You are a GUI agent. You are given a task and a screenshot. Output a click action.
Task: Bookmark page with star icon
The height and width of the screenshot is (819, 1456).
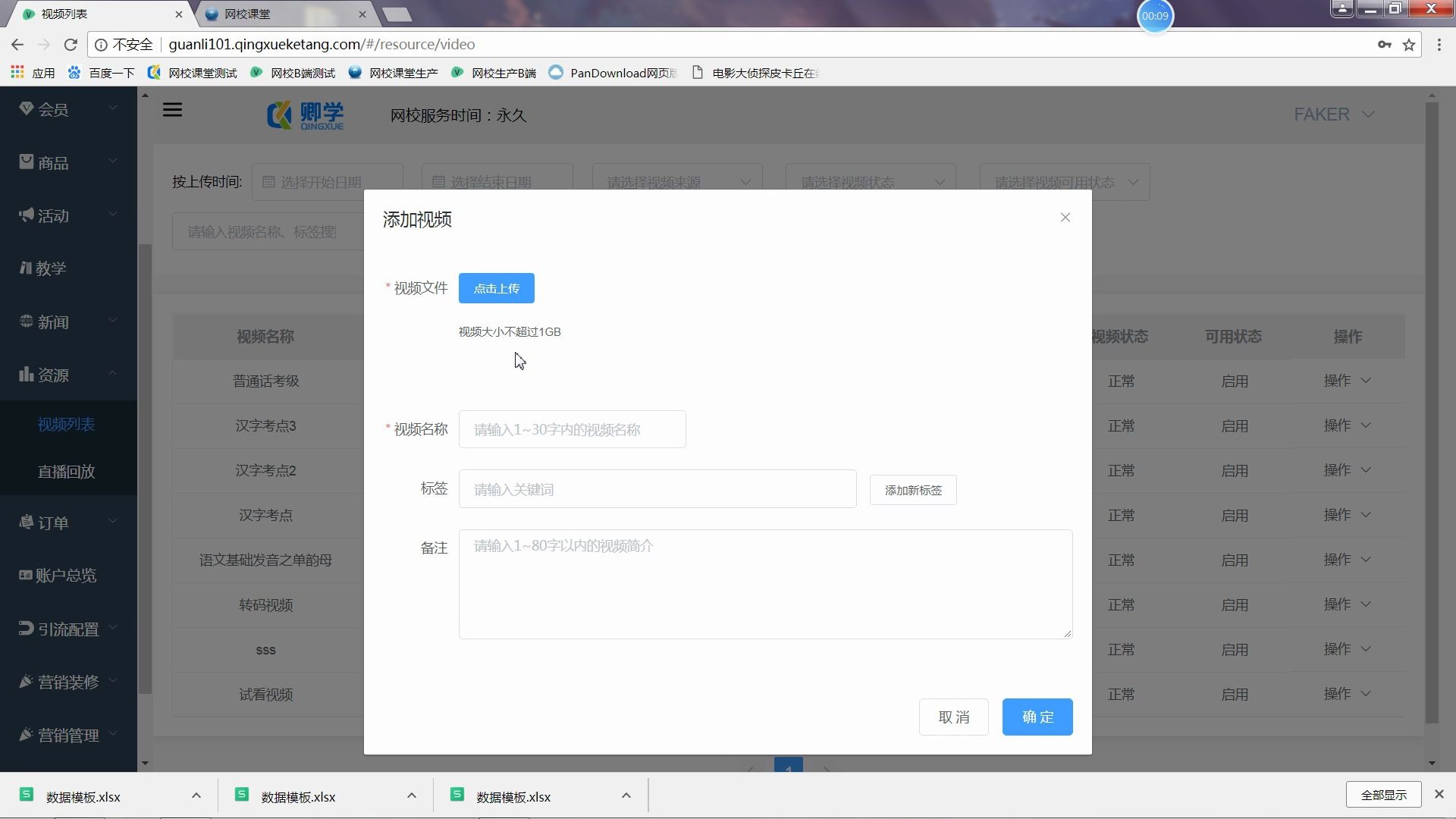[x=1409, y=45]
